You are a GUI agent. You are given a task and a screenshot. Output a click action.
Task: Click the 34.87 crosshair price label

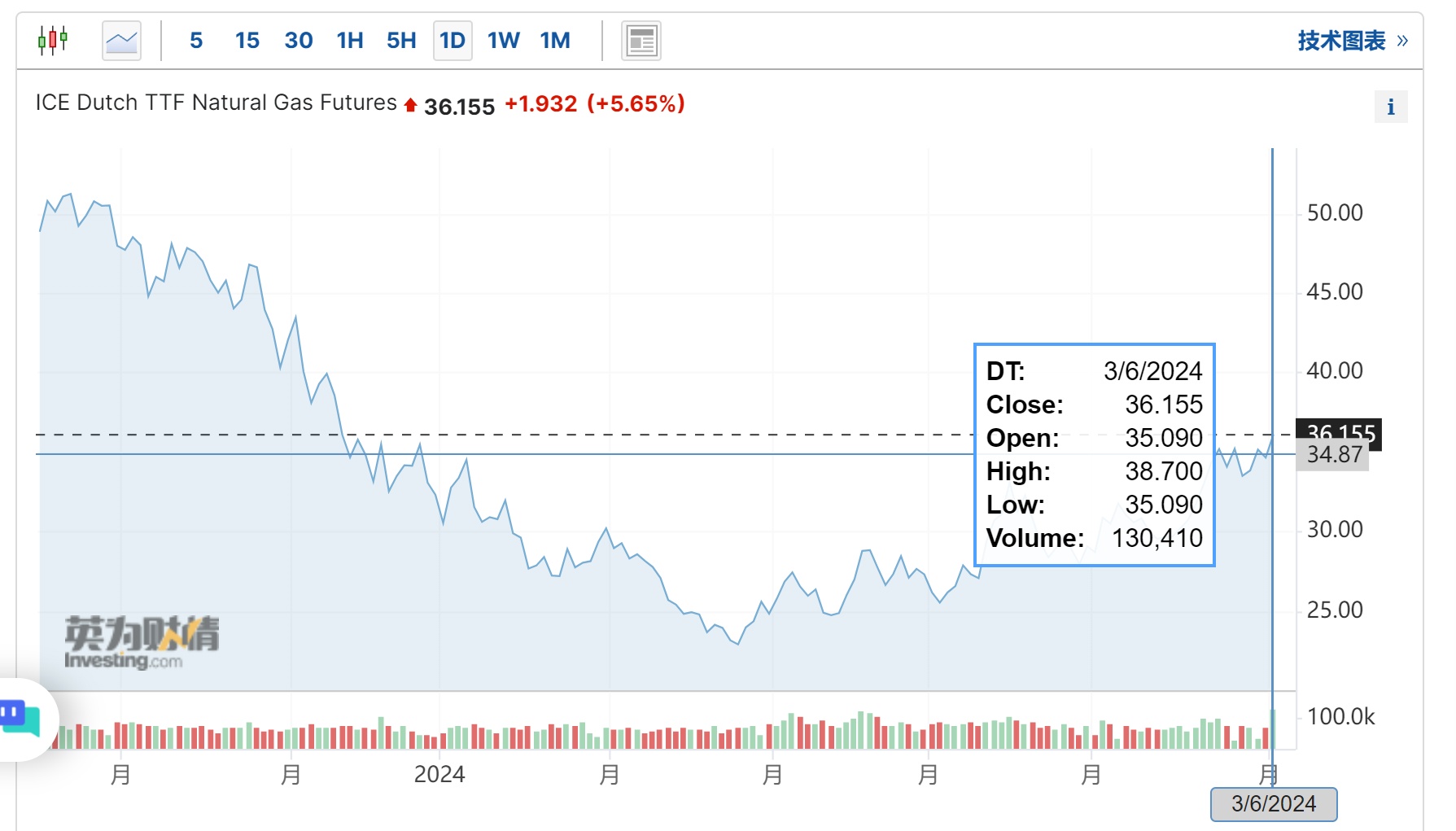1334,455
